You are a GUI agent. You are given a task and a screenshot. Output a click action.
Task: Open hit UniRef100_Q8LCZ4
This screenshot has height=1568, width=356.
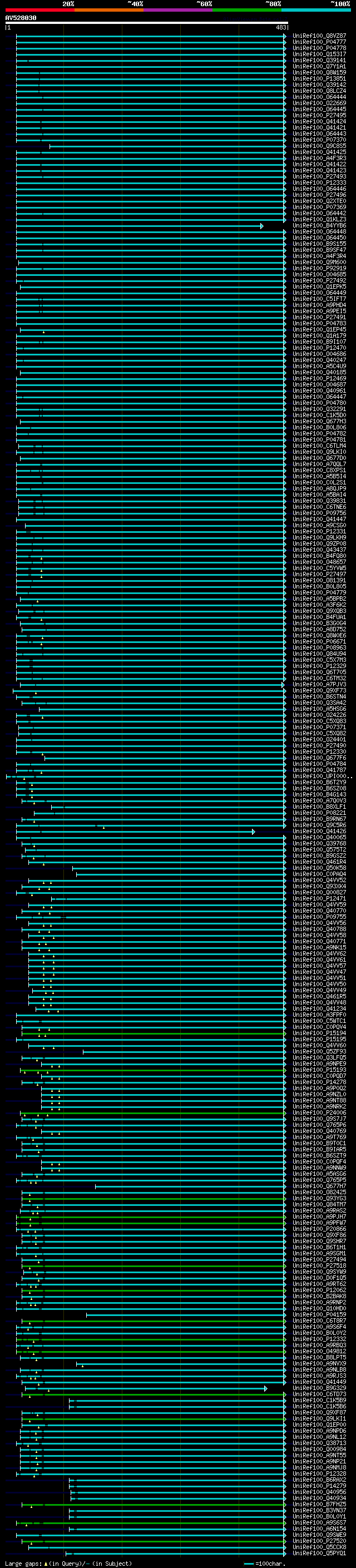[x=319, y=91]
